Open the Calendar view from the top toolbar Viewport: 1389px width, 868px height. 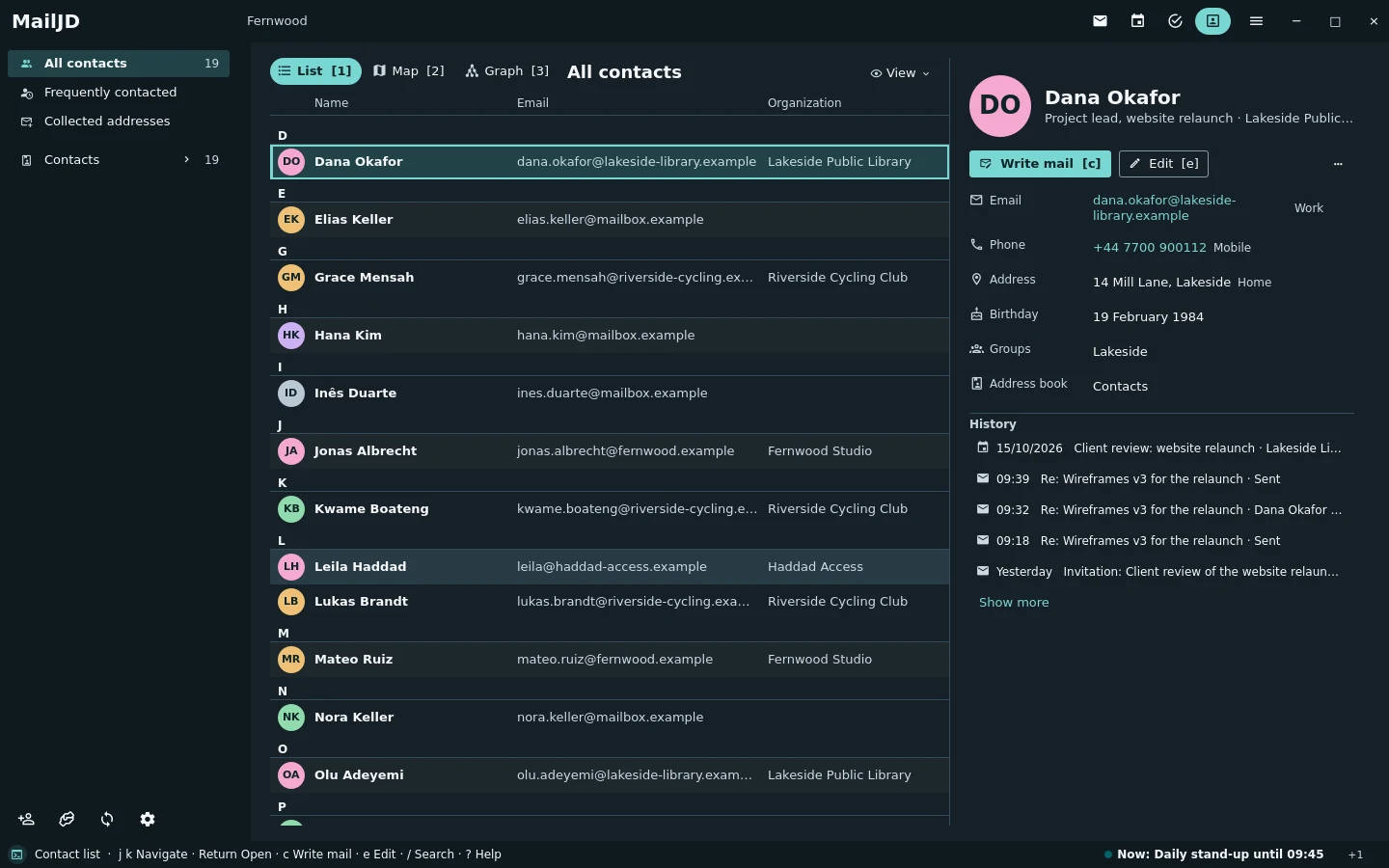tap(1137, 20)
